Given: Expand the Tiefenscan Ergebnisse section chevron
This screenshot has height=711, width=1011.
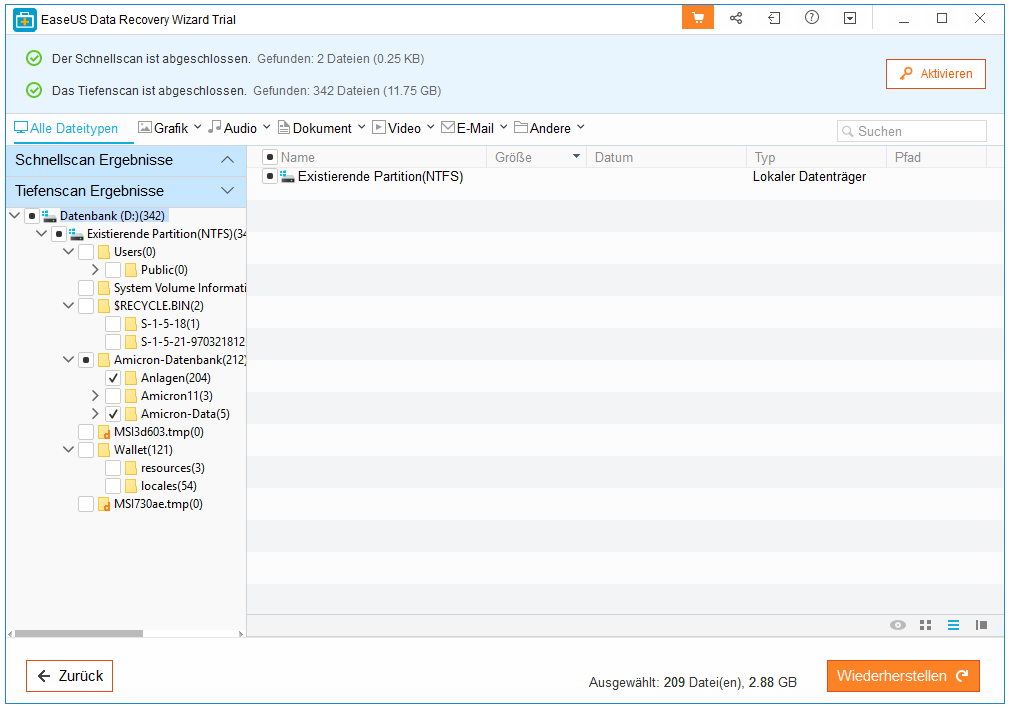Looking at the screenshot, I should point(228,191).
